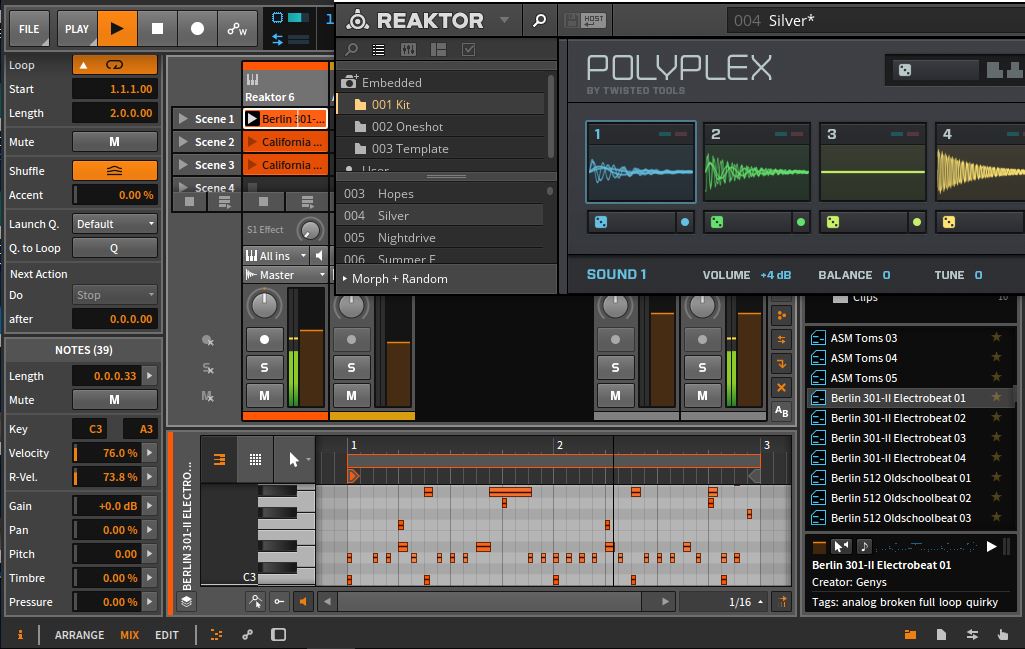
Task: Toggle the clip Loop button
Action: pos(114,65)
